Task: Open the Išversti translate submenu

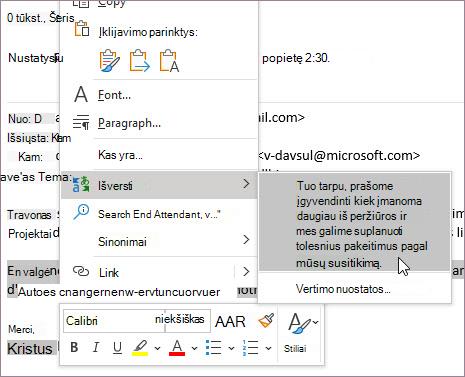Action: click(159, 185)
